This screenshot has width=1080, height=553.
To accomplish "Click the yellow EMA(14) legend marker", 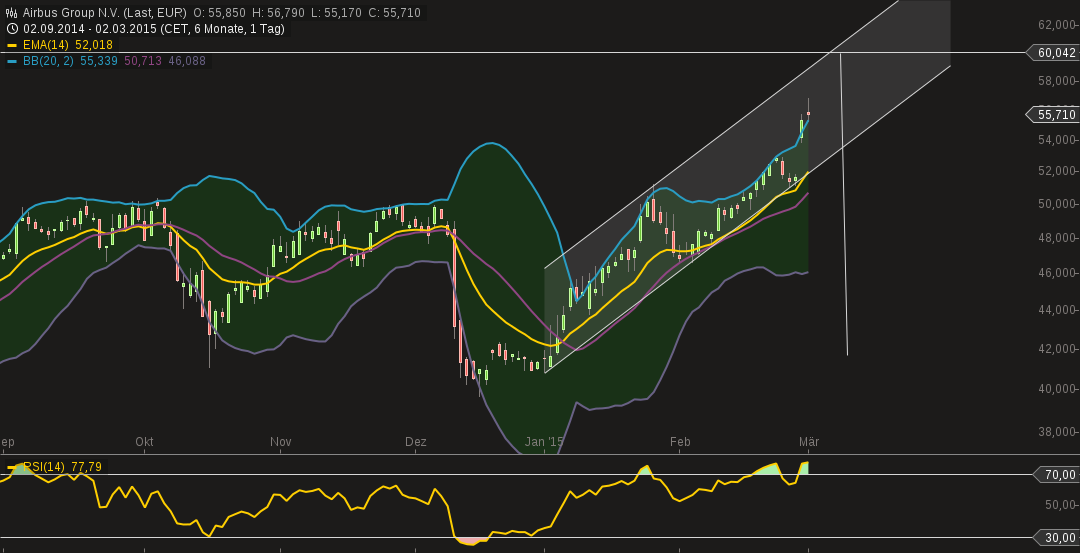I will [x=12, y=45].
